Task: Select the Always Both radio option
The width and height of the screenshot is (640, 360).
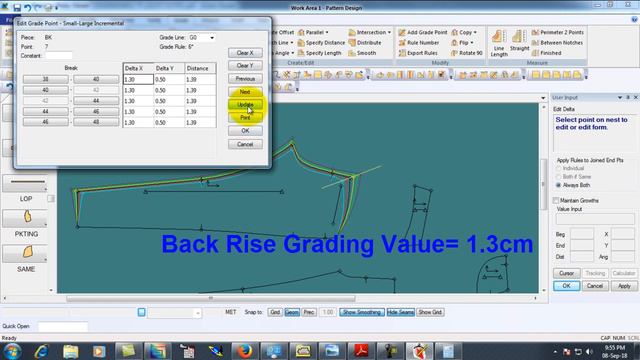Action: point(558,185)
